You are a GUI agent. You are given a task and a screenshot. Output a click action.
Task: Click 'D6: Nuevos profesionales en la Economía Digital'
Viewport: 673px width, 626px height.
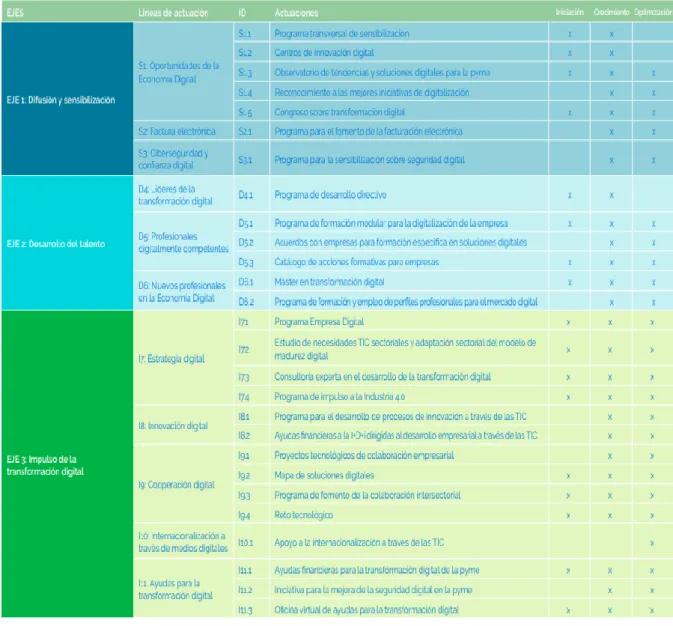[x=182, y=292]
